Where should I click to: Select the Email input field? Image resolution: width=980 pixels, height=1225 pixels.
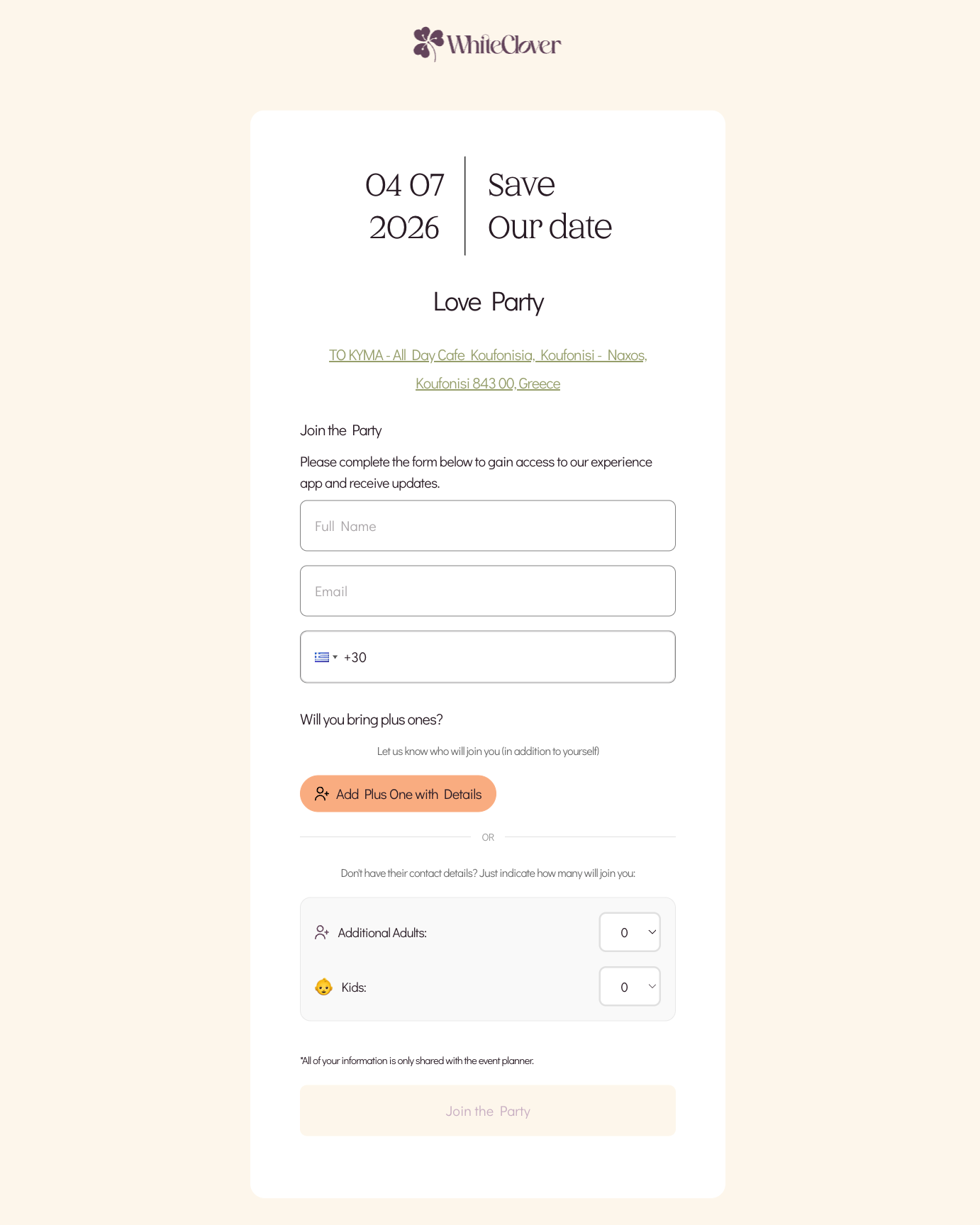[x=487, y=591]
